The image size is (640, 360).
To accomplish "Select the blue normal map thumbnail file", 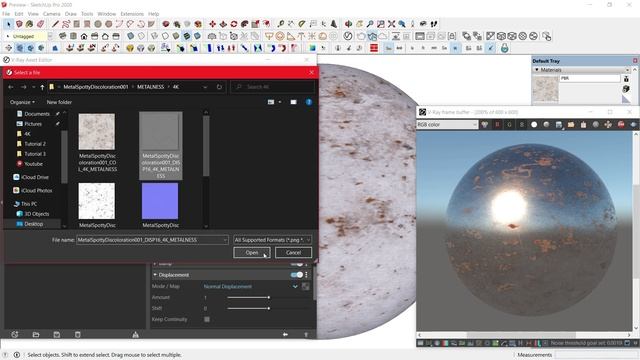I will click(x=160, y=201).
